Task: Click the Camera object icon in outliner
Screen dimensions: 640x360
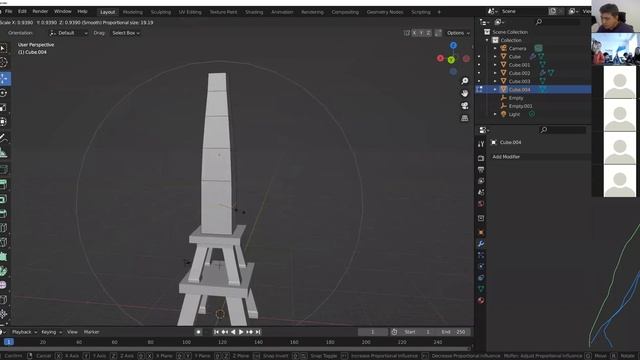Action: (x=504, y=48)
